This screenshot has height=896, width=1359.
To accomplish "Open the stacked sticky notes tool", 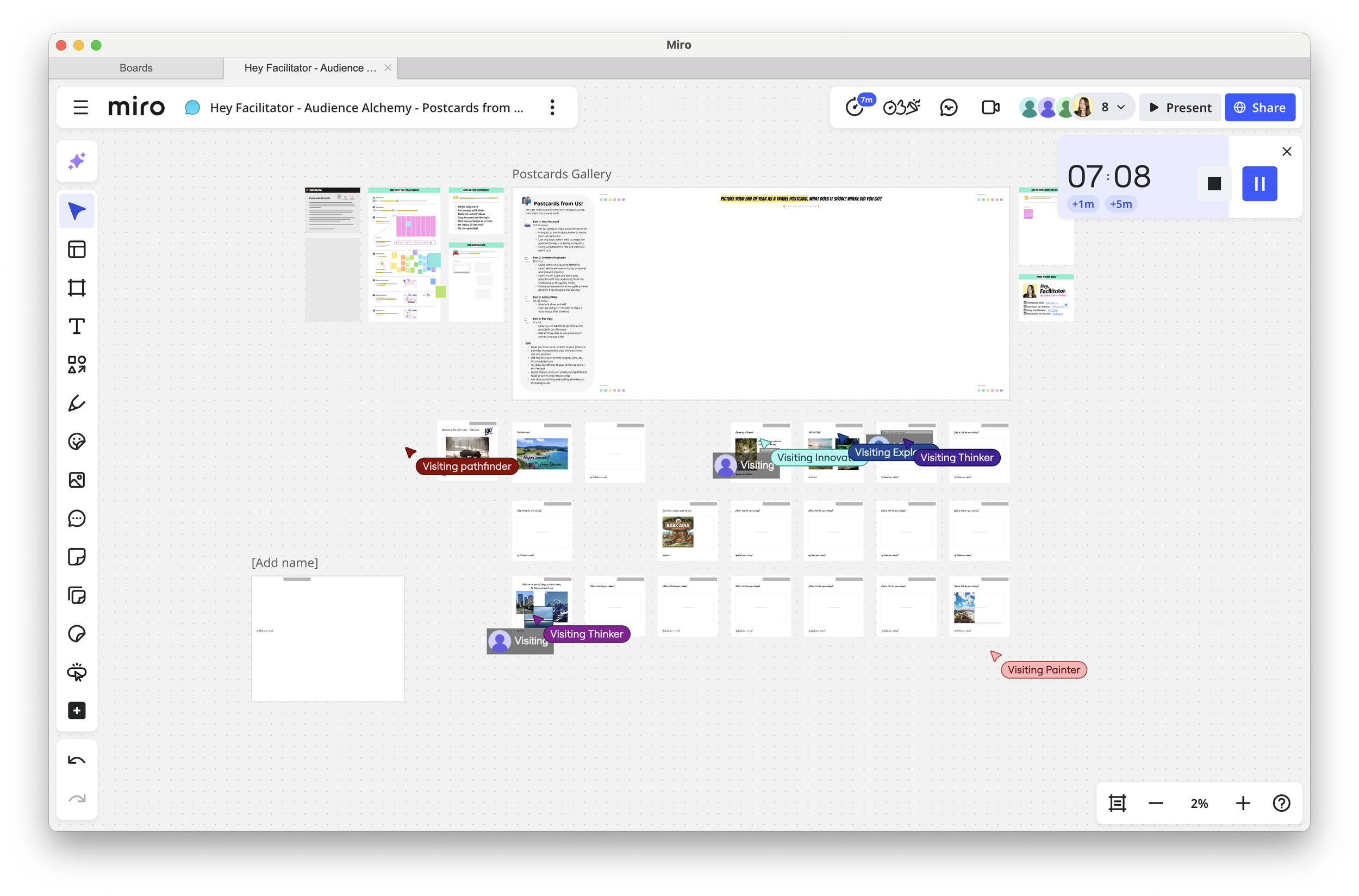I will [x=77, y=595].
